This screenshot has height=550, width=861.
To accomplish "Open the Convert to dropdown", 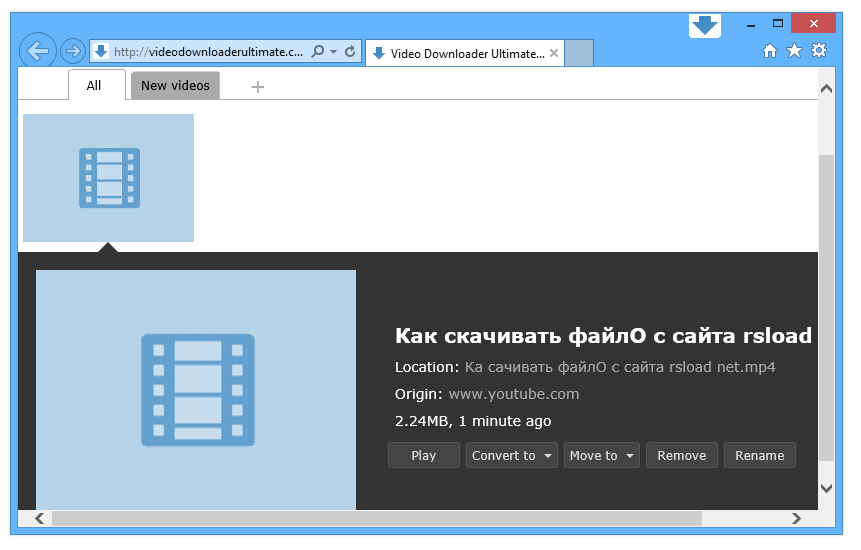I will click(x=511, y=456).
